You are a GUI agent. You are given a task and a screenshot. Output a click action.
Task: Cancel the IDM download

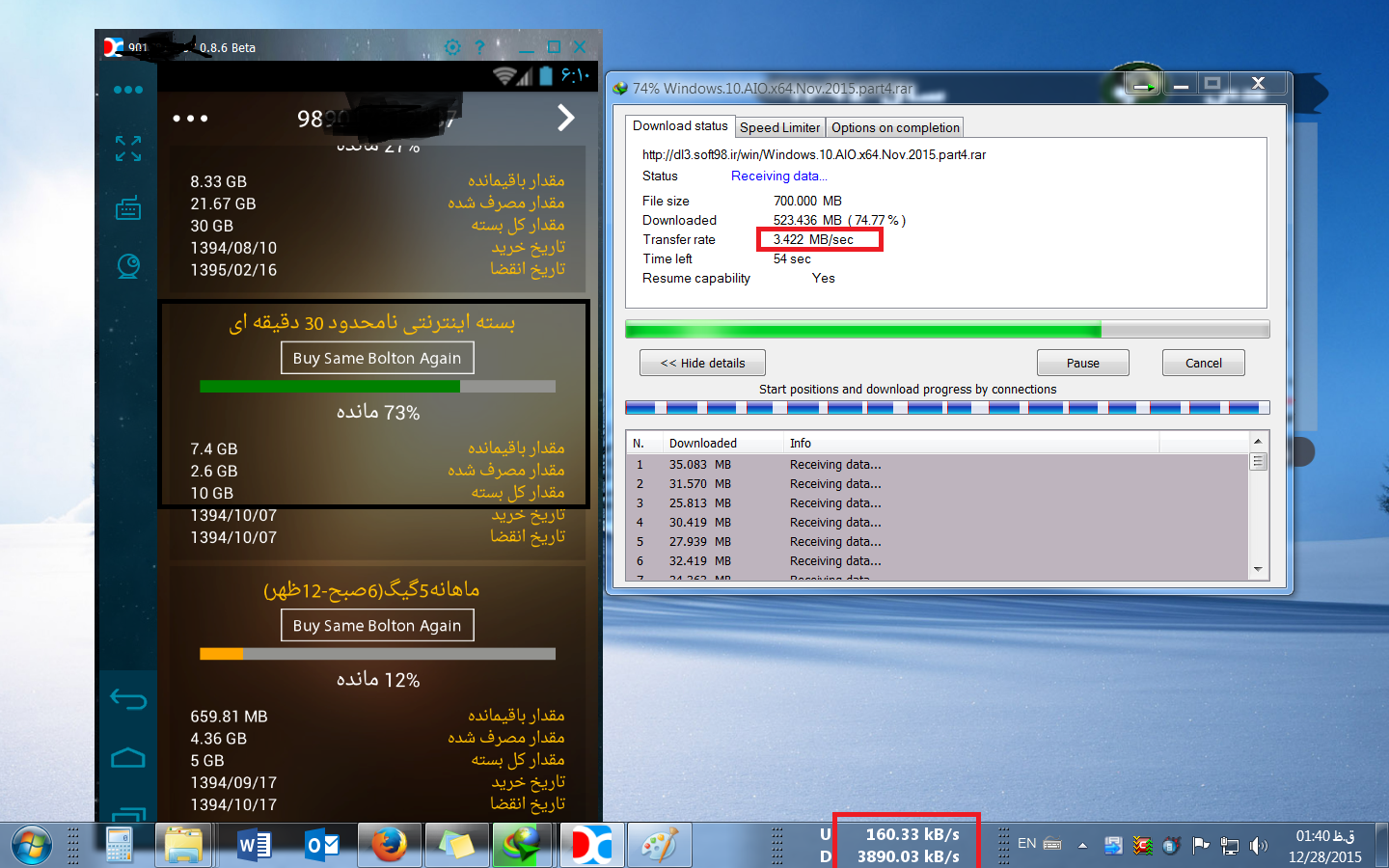pyautogui.click(x=1203, y=363)
